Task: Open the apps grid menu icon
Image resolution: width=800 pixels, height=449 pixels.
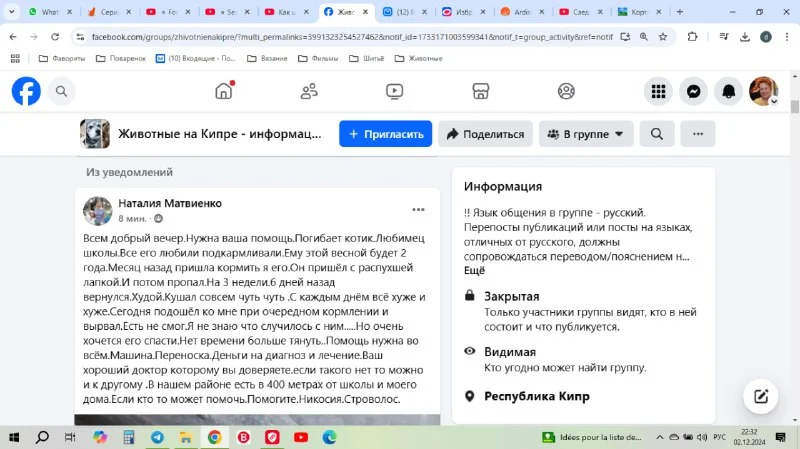Action: tap(658, 91)
